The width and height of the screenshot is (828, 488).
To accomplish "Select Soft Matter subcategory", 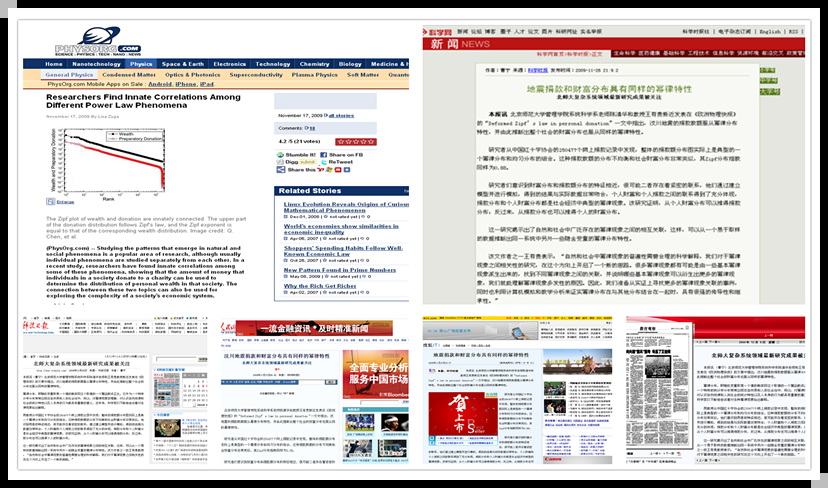I will (x=363, y=75).
